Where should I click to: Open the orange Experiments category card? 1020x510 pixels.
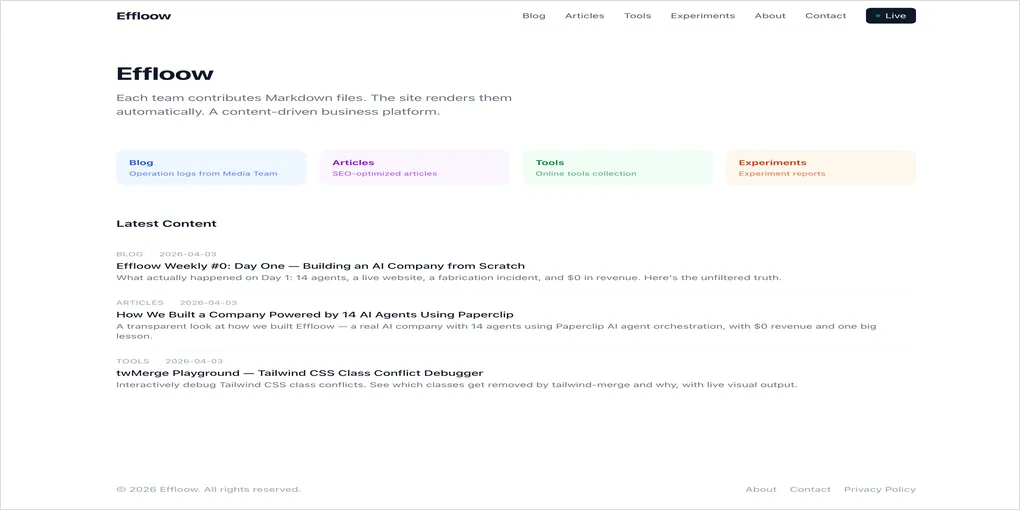pyautogui.click(x=820, y=168)
